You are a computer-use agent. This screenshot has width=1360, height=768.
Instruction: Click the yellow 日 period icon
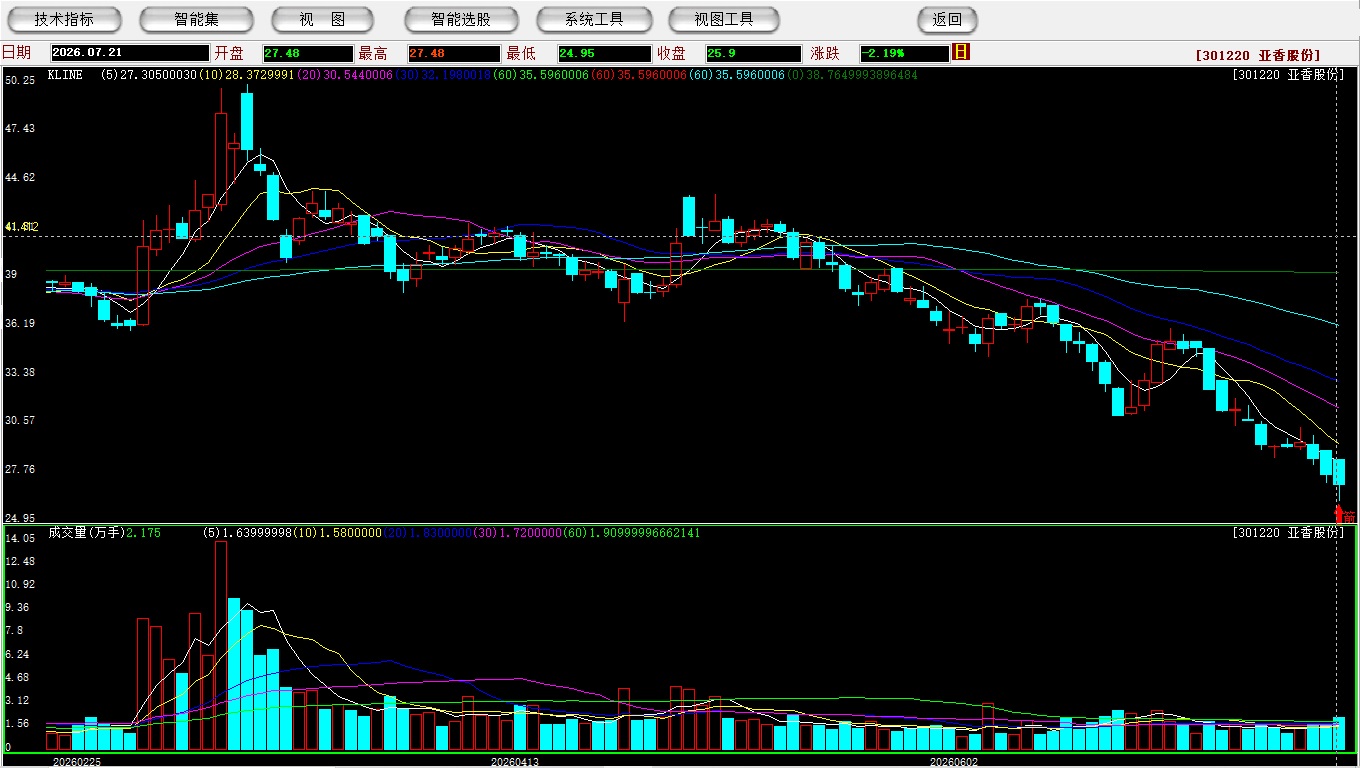pos(961,52)
